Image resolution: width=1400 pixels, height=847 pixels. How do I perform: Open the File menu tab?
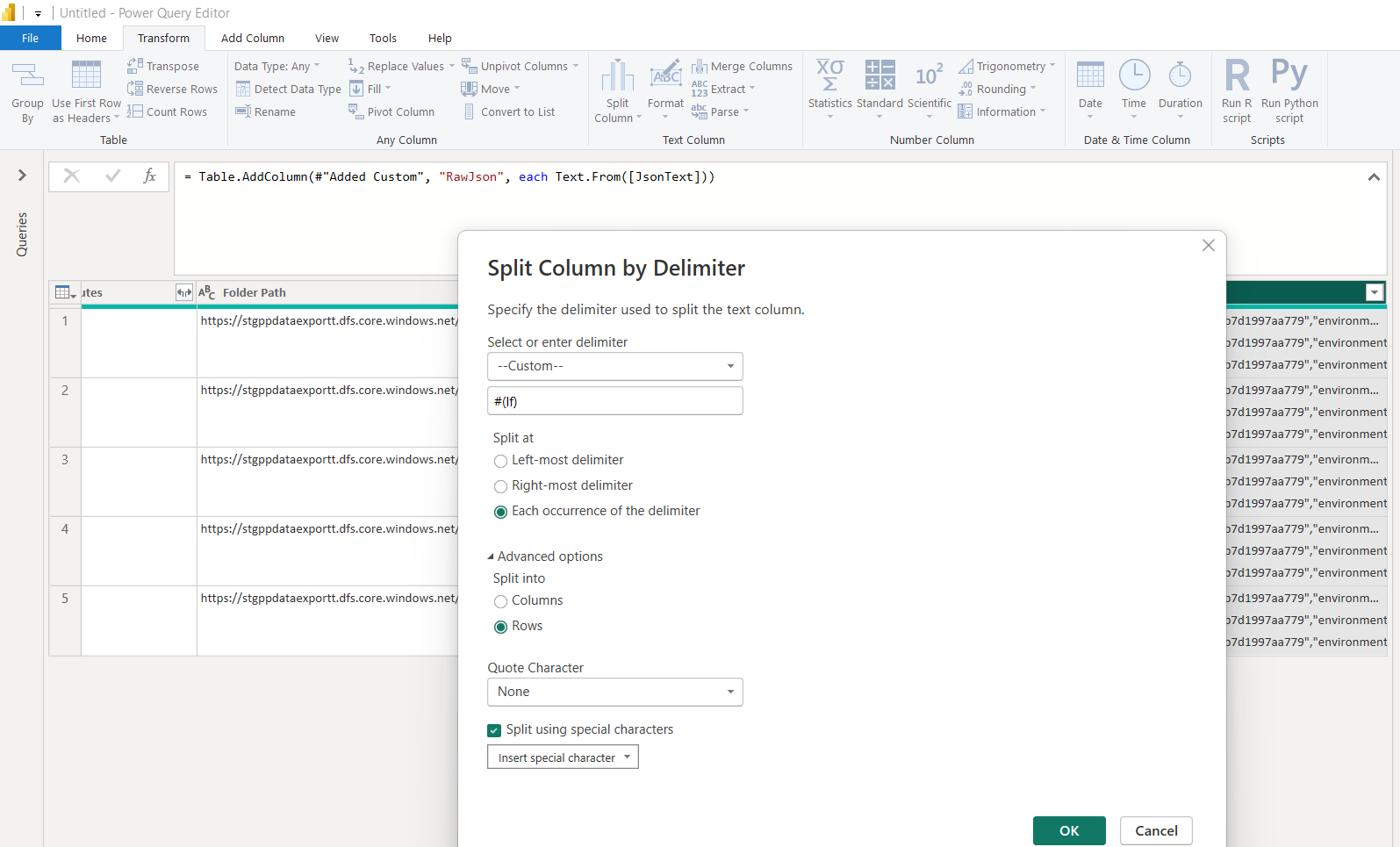[30, 38]
